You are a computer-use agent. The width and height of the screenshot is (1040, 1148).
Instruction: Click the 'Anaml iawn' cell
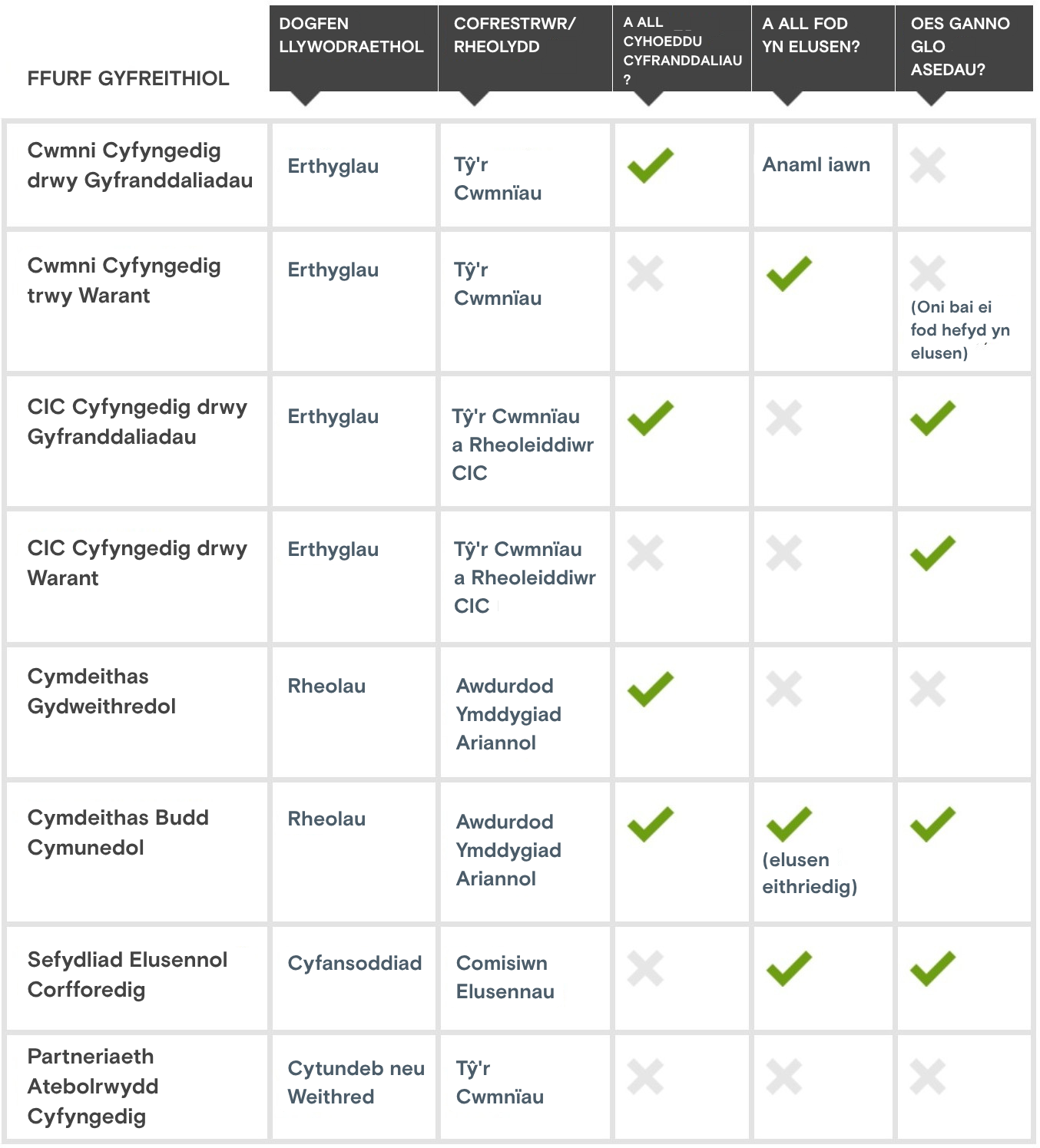816,165
